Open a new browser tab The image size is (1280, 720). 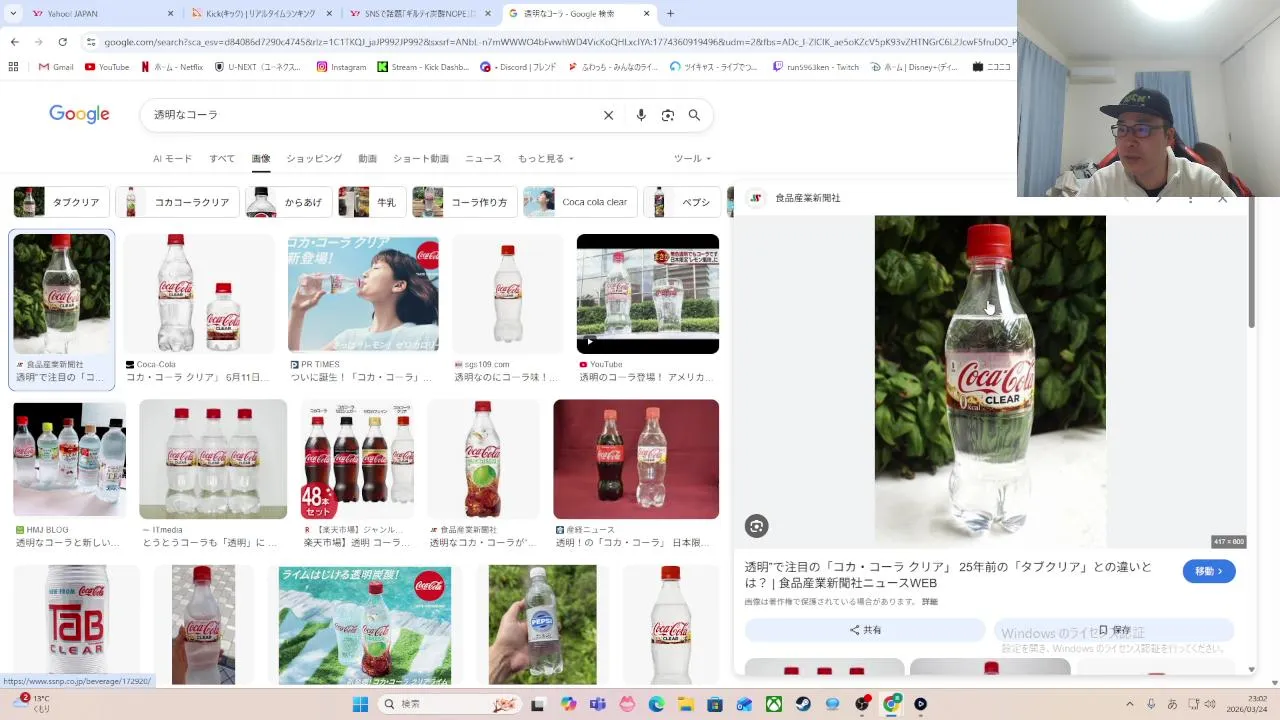[x=670, y=14]
